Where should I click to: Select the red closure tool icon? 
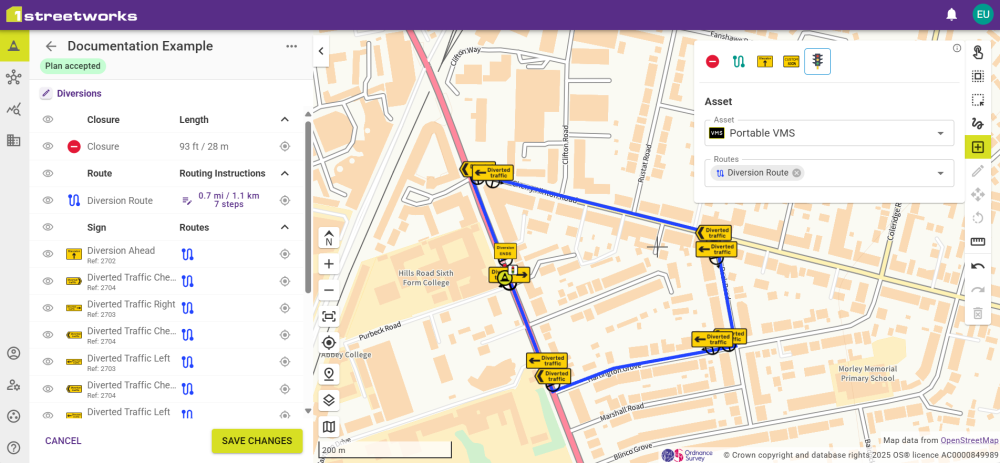pyautogui.click(x=712, y=61)
